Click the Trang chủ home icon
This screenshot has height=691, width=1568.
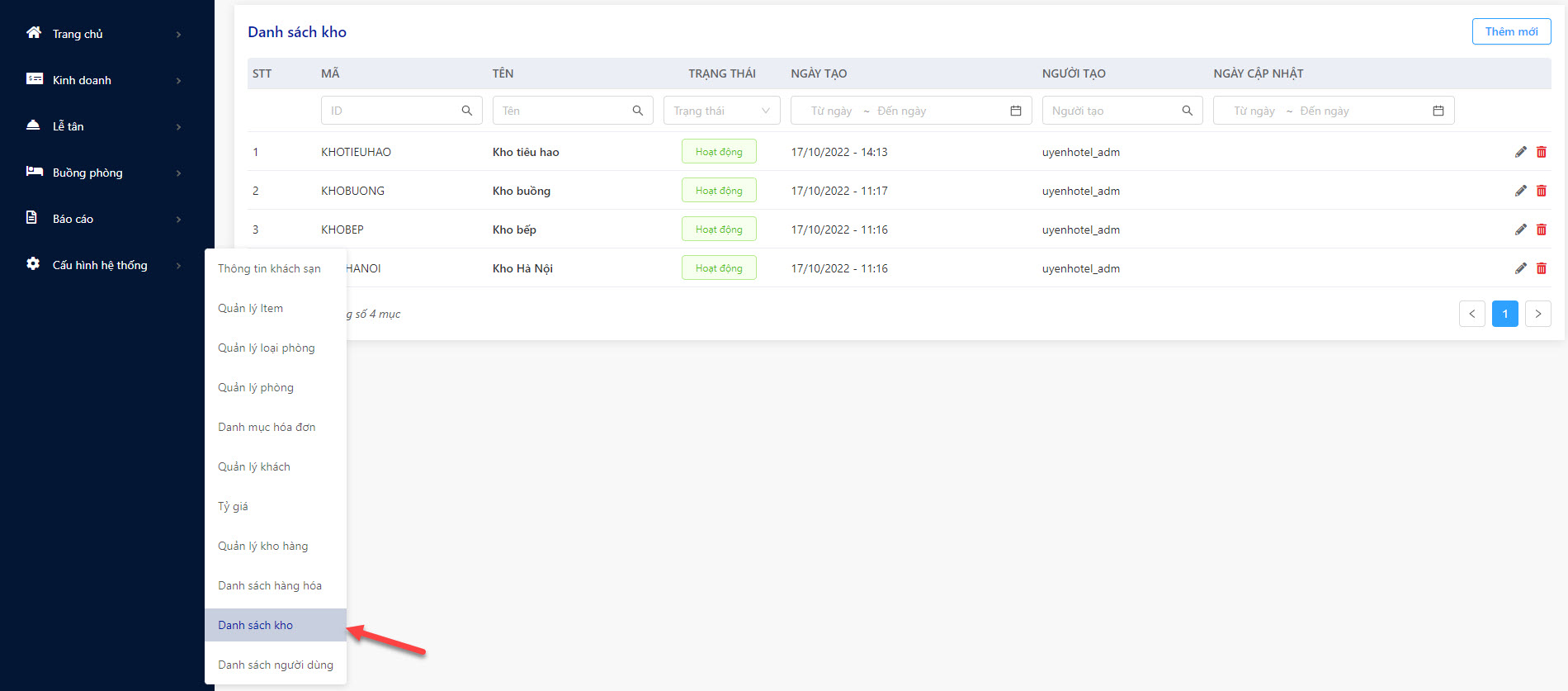[x=34, y=33]
